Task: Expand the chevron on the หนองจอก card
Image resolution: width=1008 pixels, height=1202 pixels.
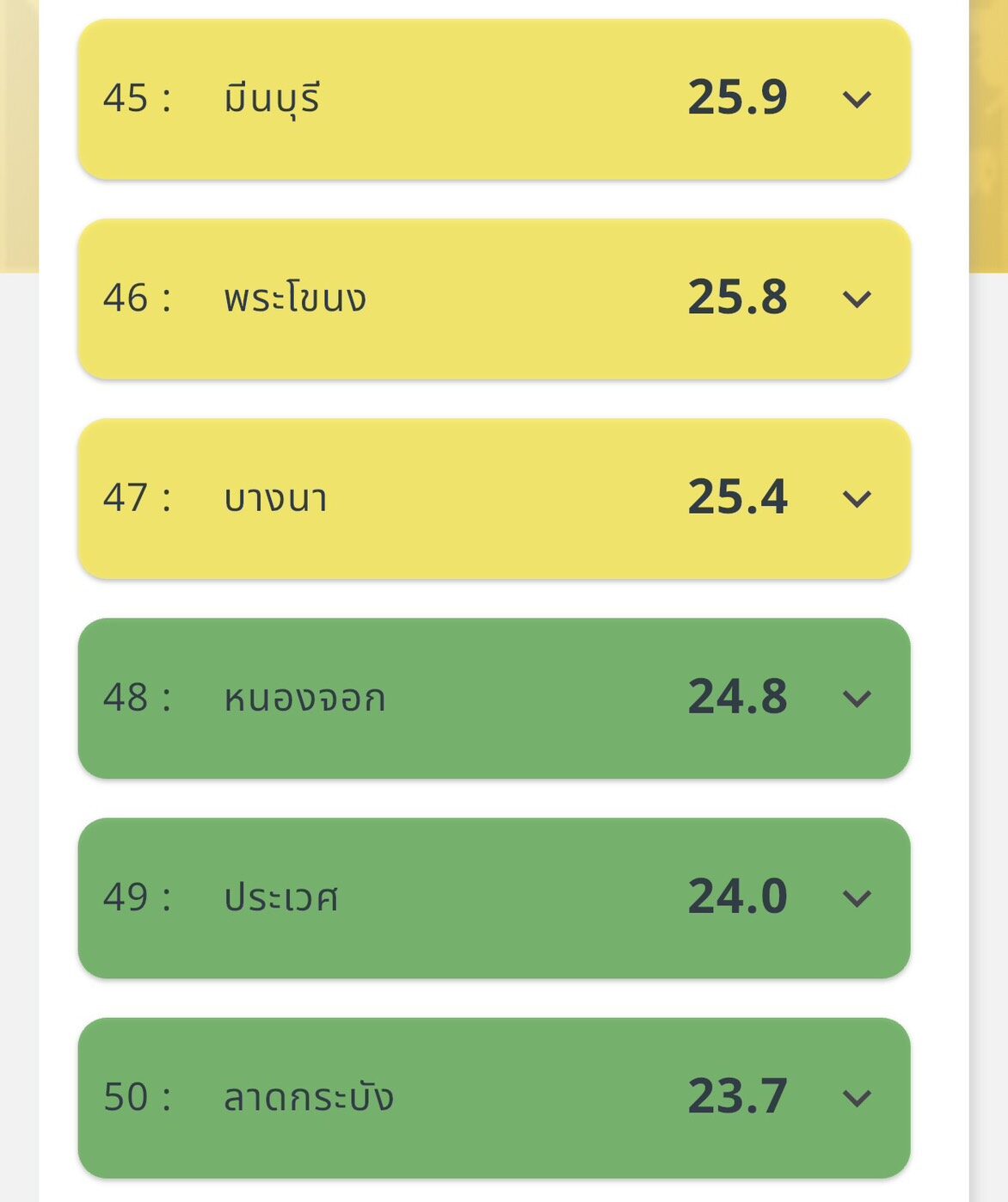Action: pyautogui.click(x=857, y=699)
